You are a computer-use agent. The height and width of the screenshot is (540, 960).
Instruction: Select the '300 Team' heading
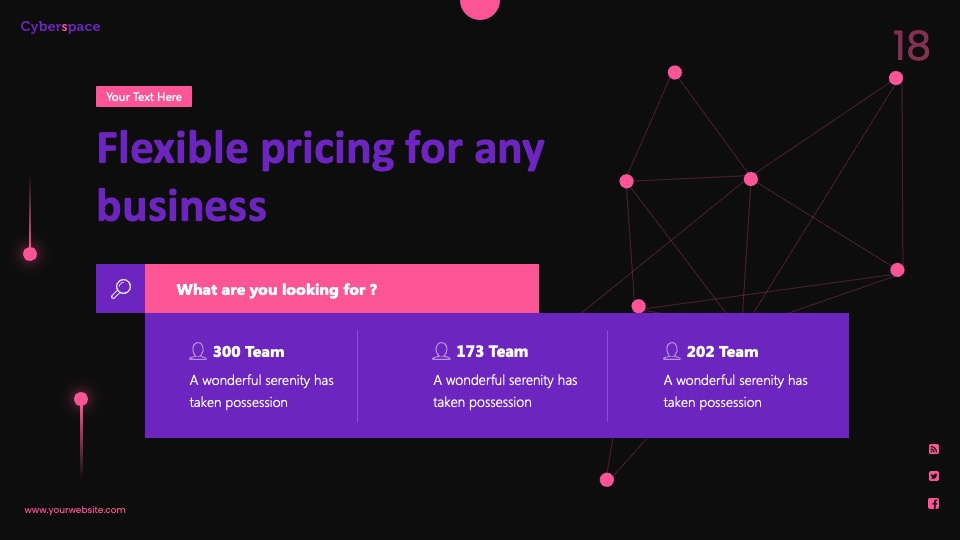pos(249,351)
